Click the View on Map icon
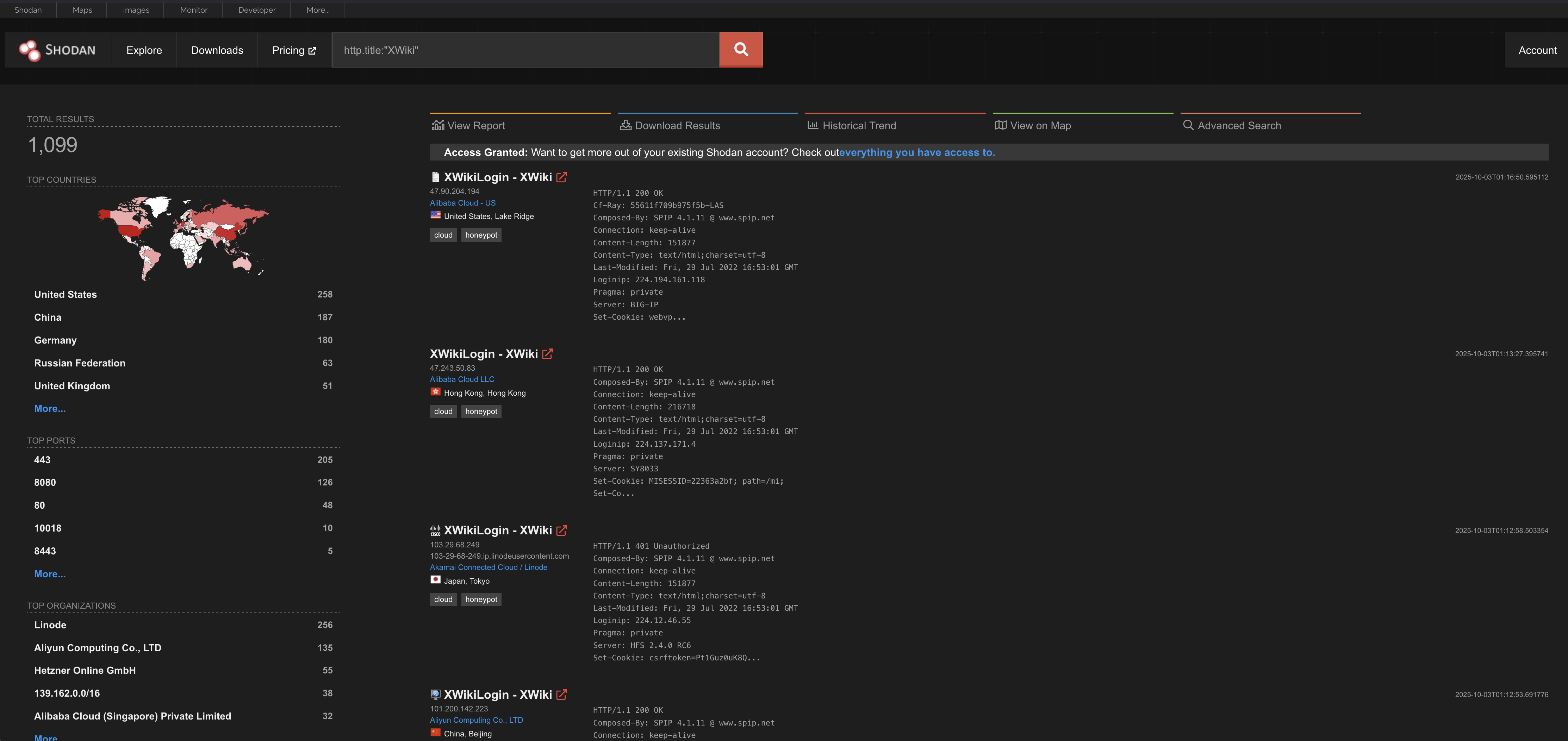The height and width of the screenshot is (741, 1568). pyautogui.click(x=1001, y=125)
